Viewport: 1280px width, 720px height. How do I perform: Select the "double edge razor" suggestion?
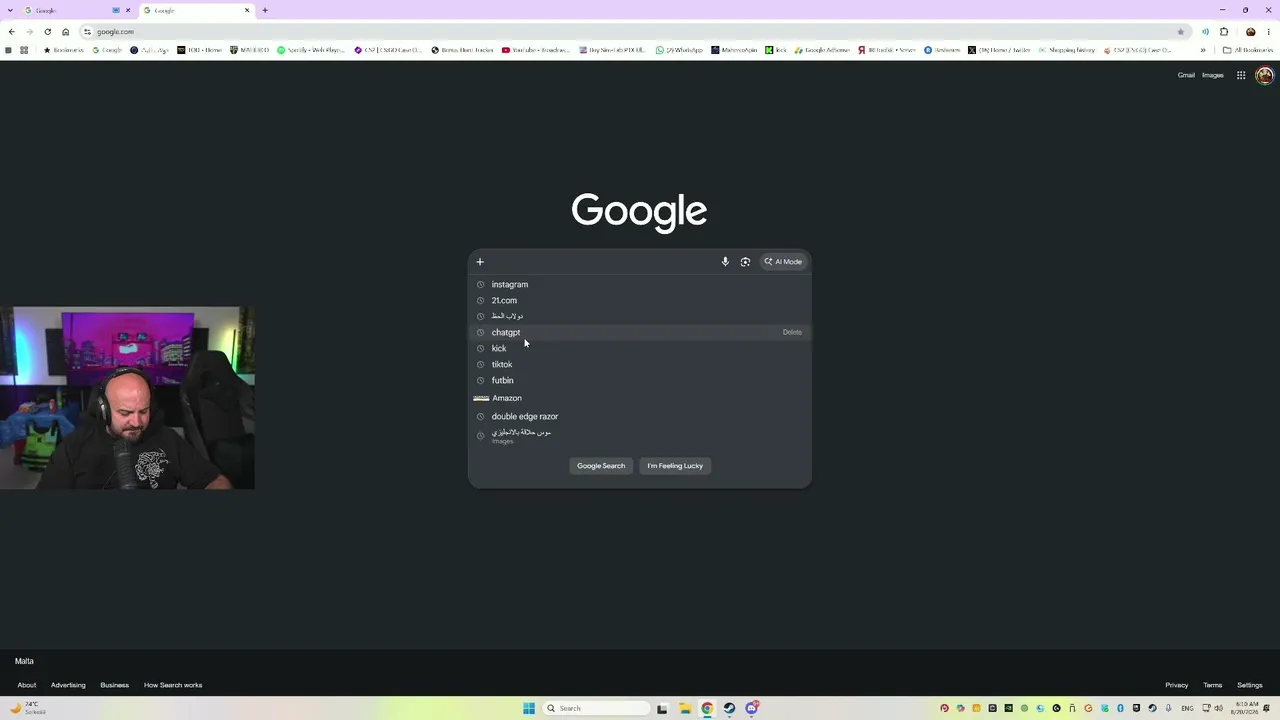(640, 416)
